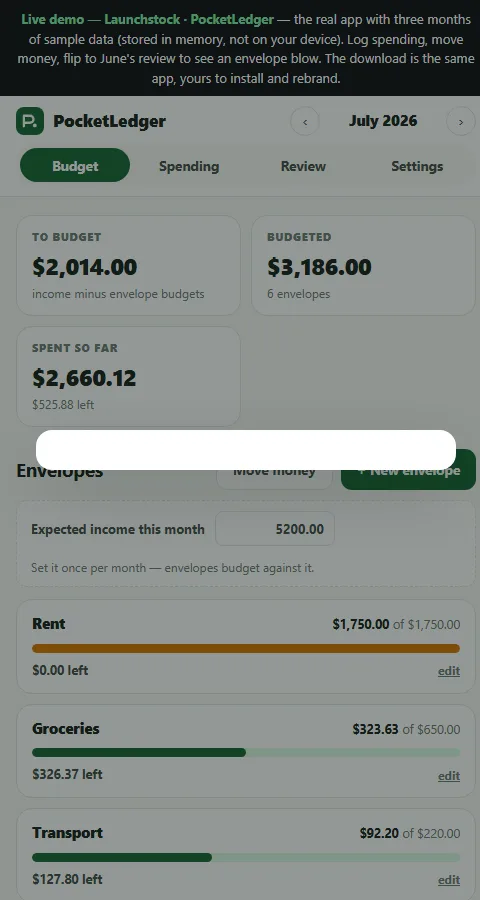Create a New envelope
Screen dimensions: 480x900
click(x=408, y=470)
